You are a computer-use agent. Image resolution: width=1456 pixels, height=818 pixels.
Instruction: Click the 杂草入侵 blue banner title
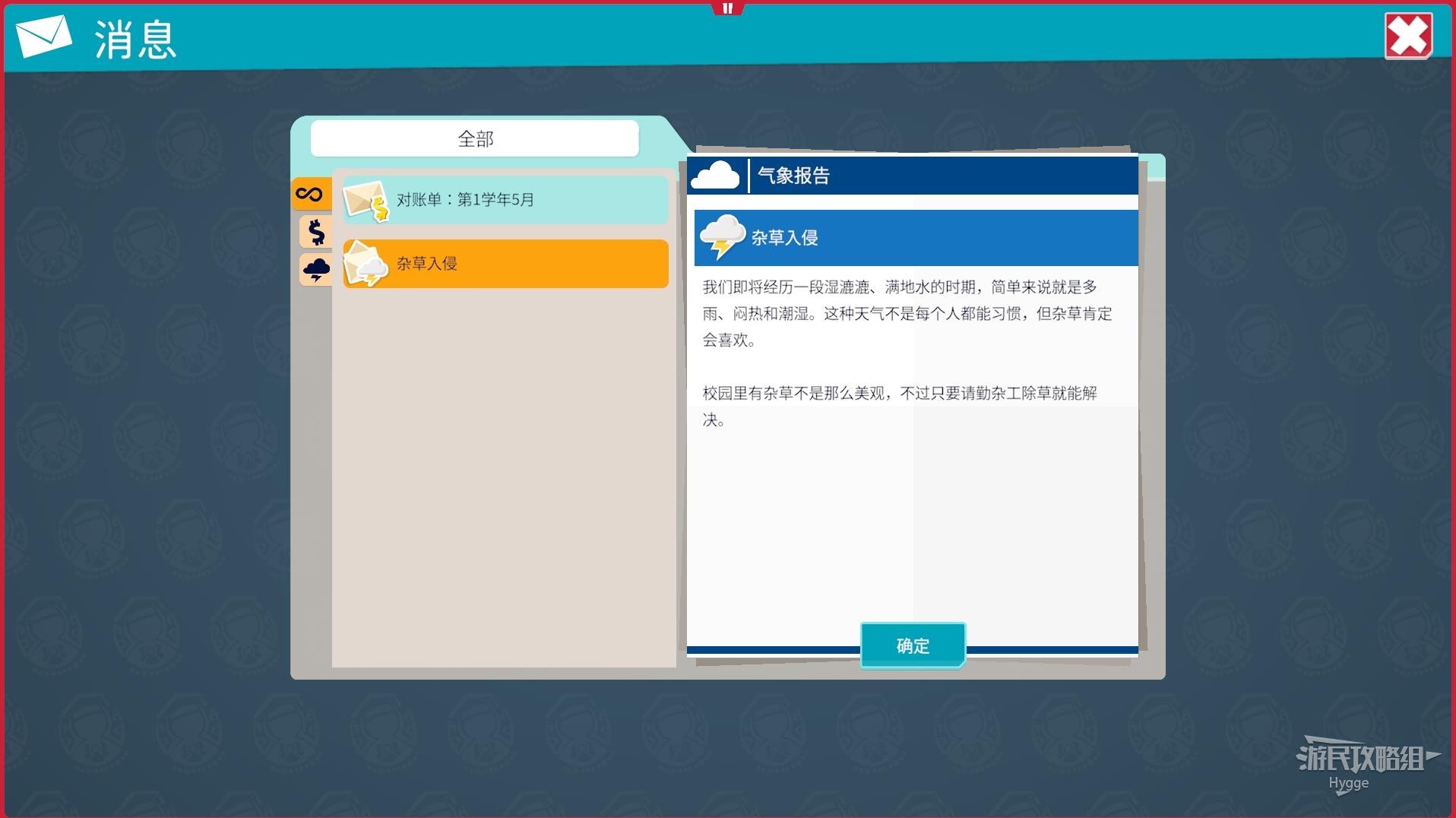coord(784,238)
